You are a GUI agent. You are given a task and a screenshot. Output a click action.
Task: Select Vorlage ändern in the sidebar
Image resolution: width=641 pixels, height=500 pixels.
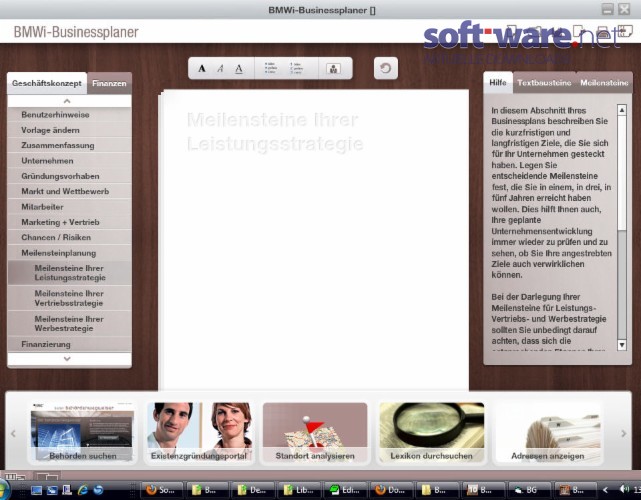69,130
